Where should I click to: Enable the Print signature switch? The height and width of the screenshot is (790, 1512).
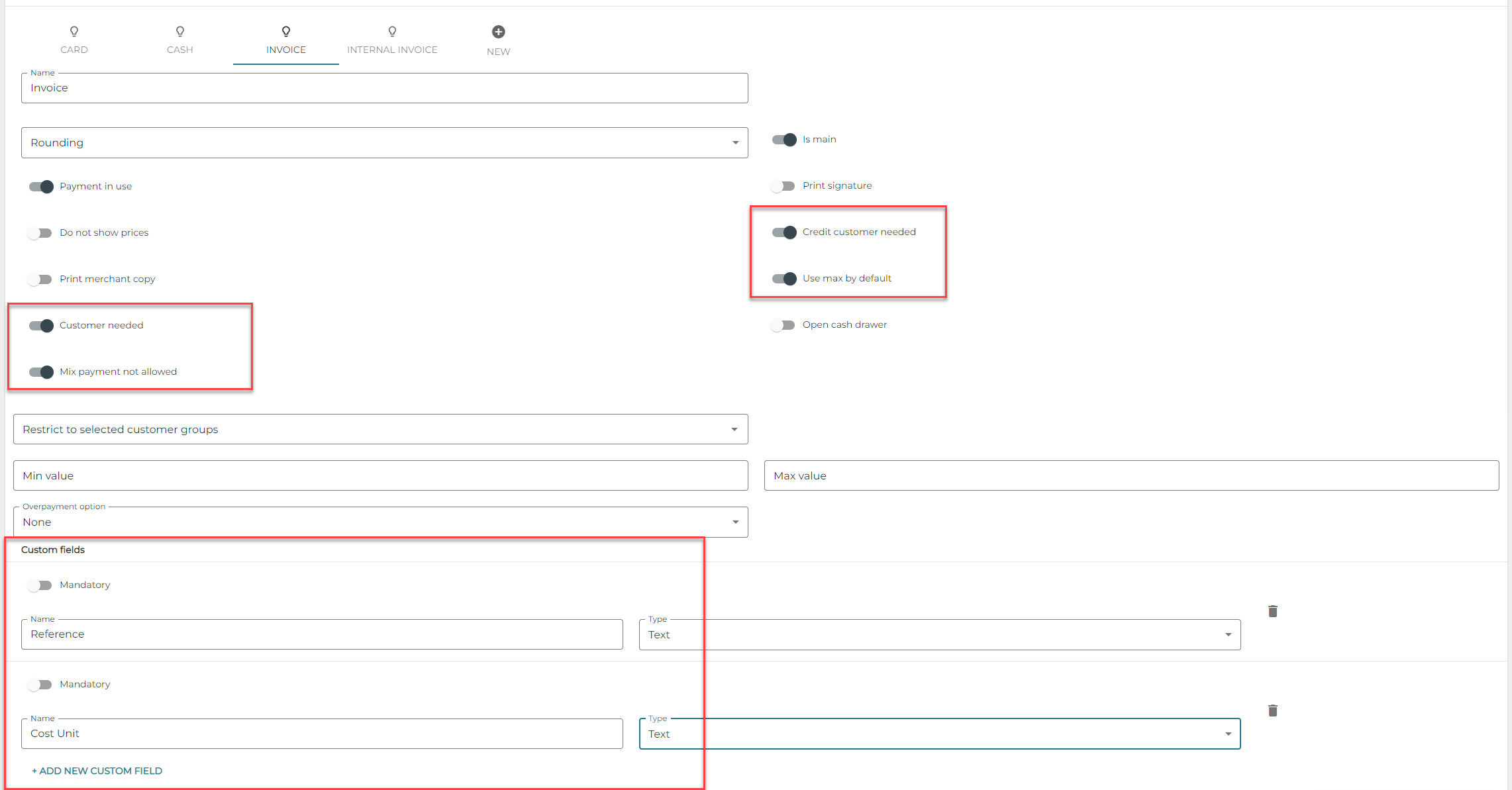783,186
